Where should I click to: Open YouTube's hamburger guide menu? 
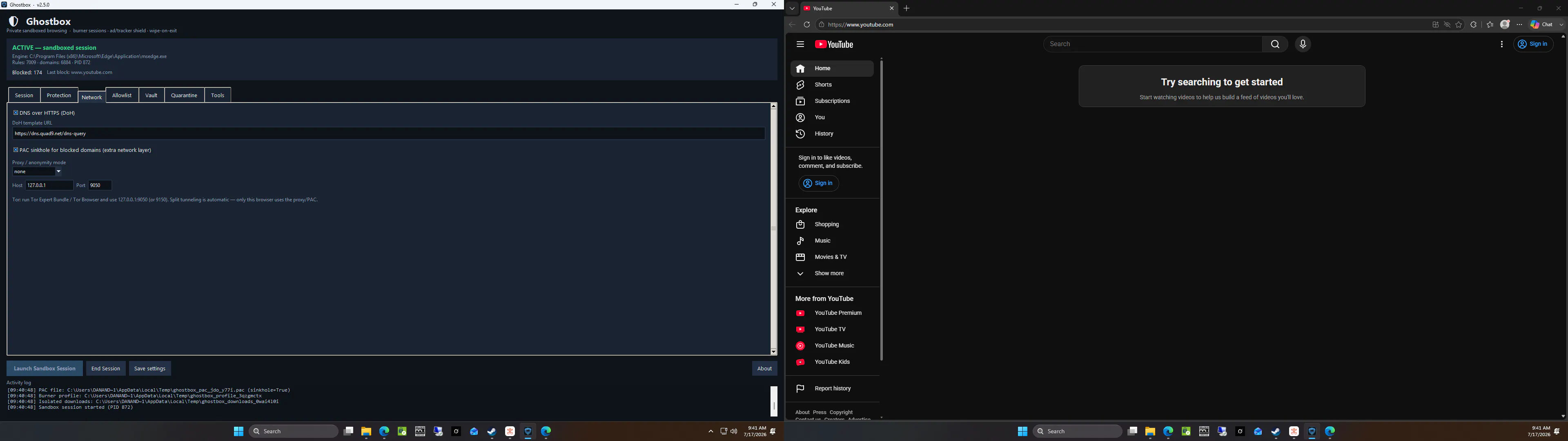pyautogui.click(x=800, y=45)
